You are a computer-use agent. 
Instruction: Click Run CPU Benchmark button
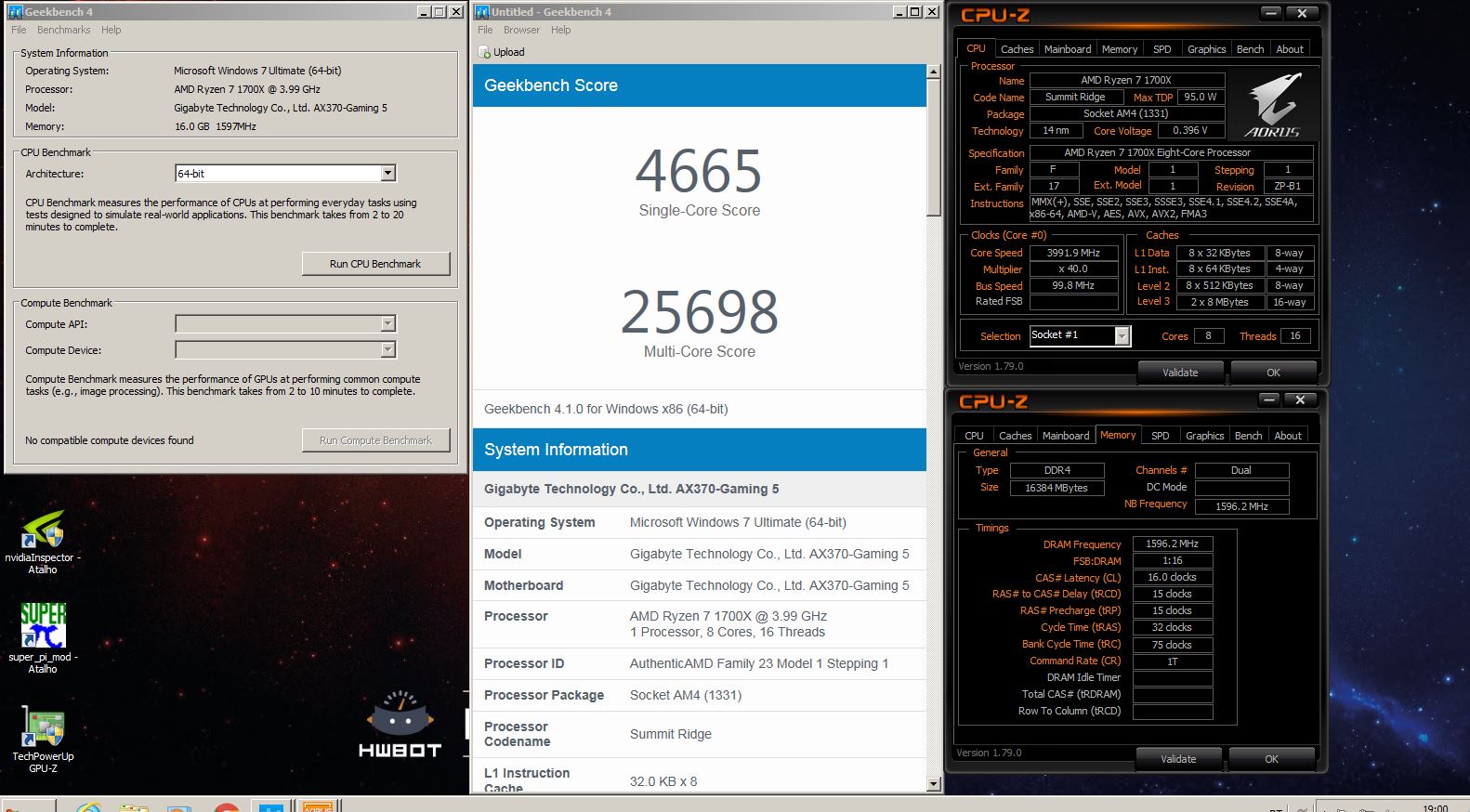[x=375, y=264]
